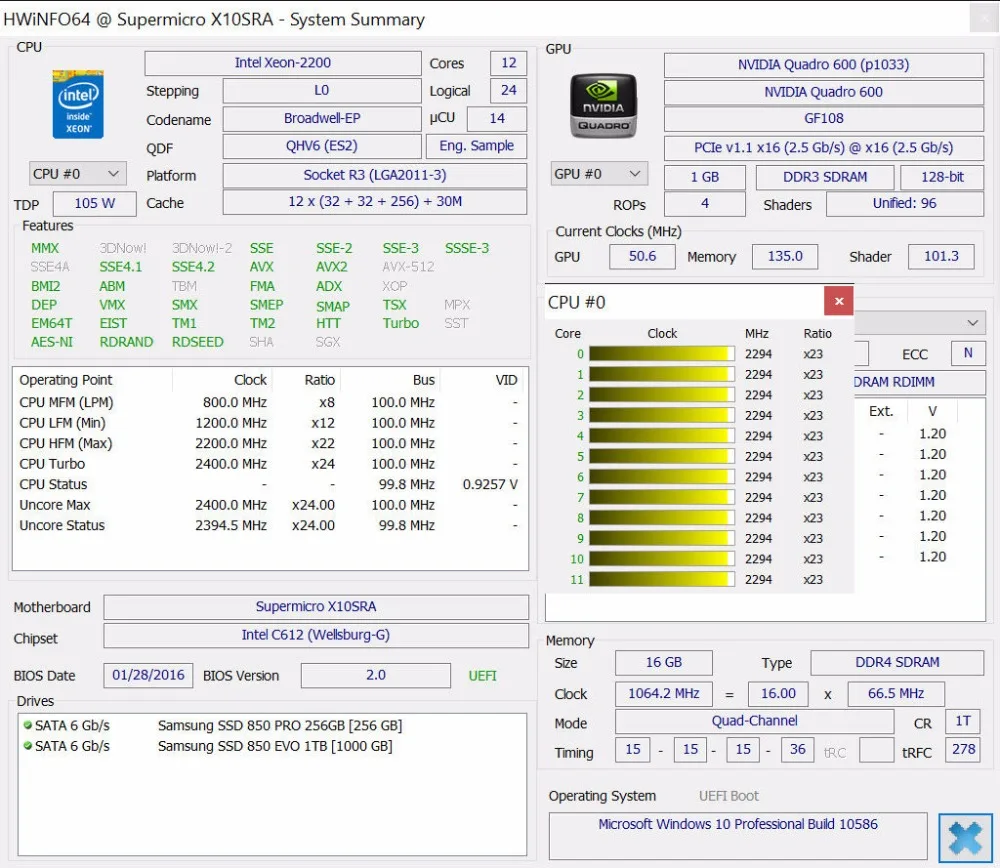Select the CPU HFM (Max) row

click(270, 444)
